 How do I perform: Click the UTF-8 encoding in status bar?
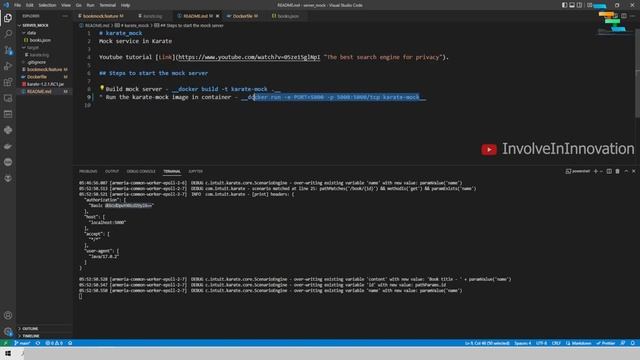pyautogui.click(x=541, y=343)
